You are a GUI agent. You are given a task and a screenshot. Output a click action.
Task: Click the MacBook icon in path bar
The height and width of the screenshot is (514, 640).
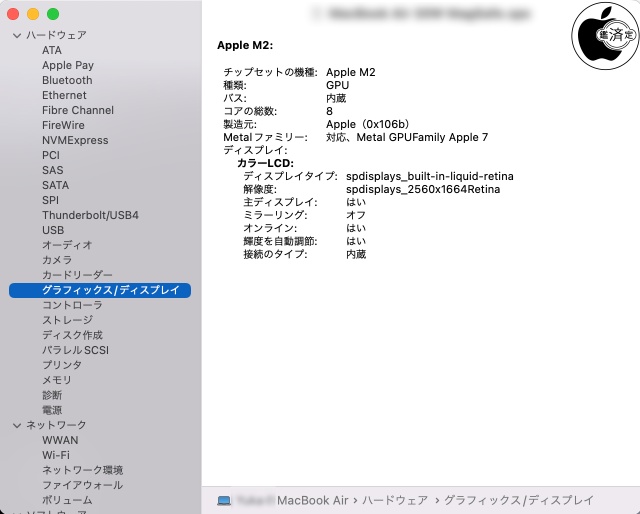pos(224,500)
